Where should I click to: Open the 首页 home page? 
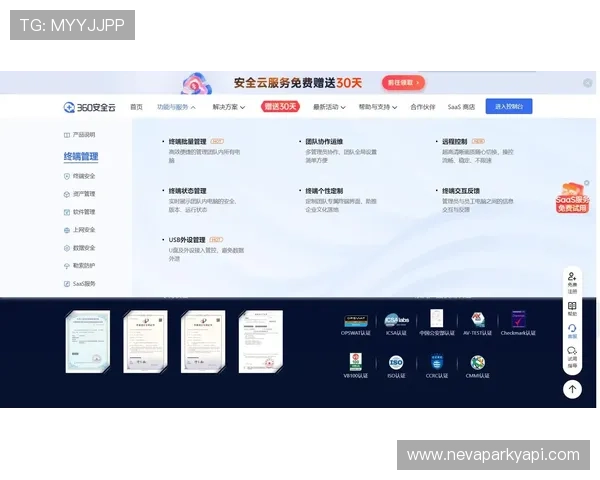[136, 107]
